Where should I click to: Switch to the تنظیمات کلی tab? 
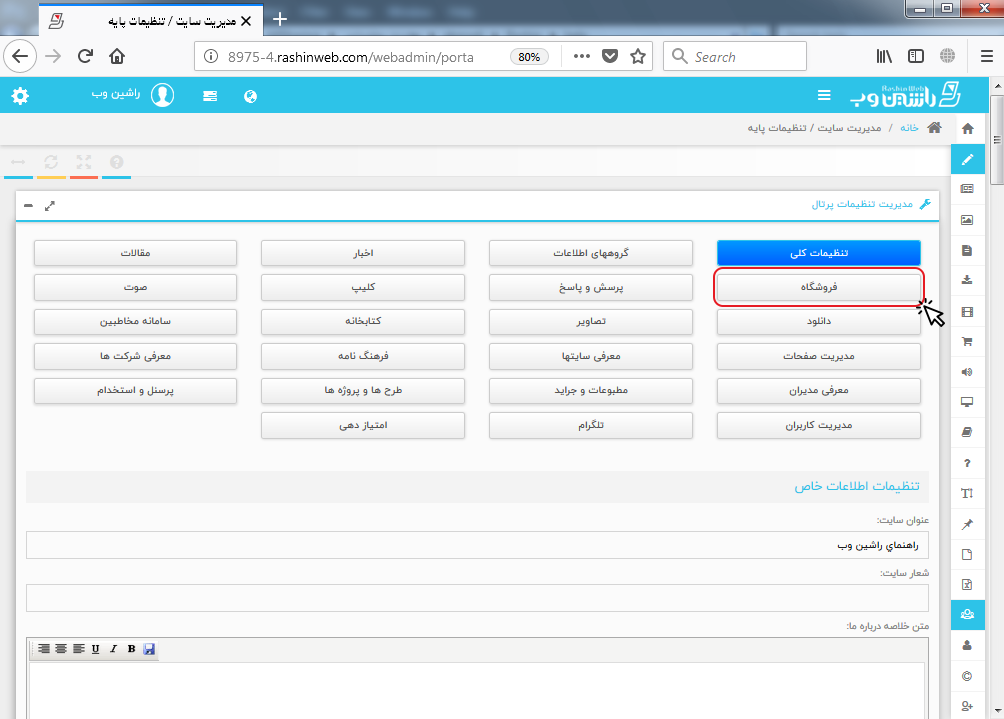coord(818,253)
